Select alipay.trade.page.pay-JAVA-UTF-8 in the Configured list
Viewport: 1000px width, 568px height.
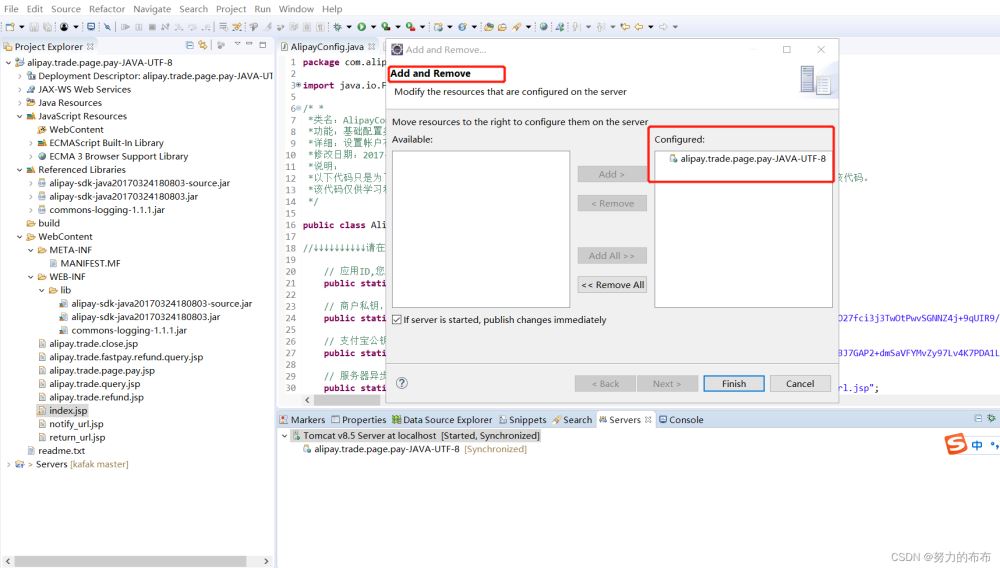click(x=752, y=159)
